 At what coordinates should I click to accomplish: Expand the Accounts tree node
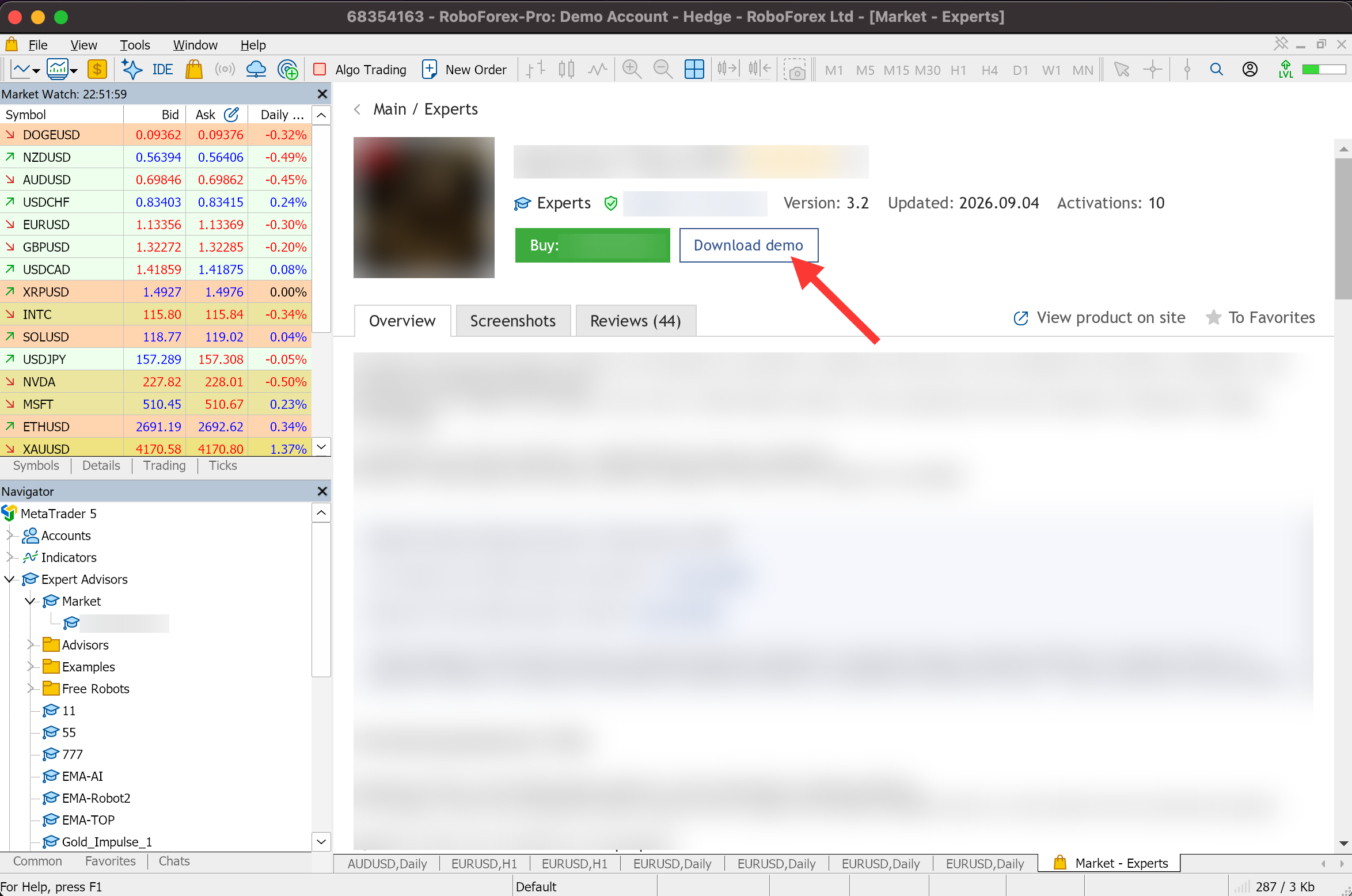click(x=9, y=536)
